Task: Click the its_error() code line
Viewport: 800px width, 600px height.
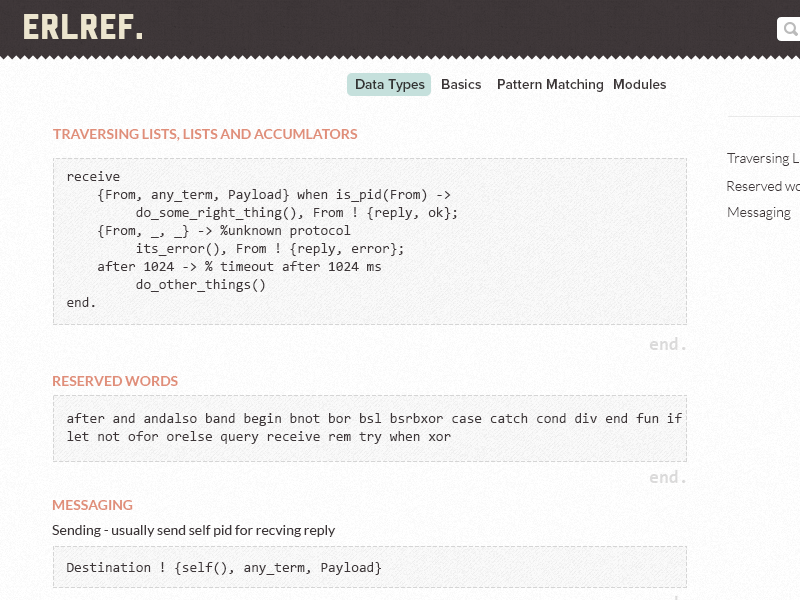Action: point(269,249)
